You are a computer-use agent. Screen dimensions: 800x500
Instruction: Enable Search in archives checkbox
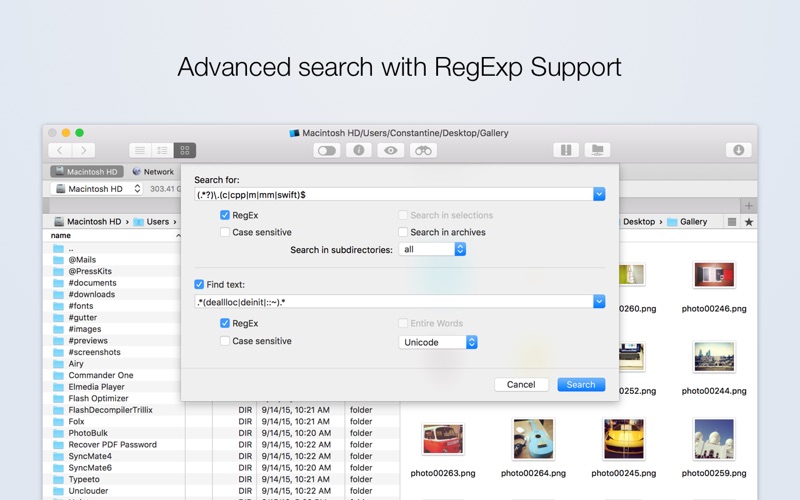pyautogui.click(x=403, y=232)
